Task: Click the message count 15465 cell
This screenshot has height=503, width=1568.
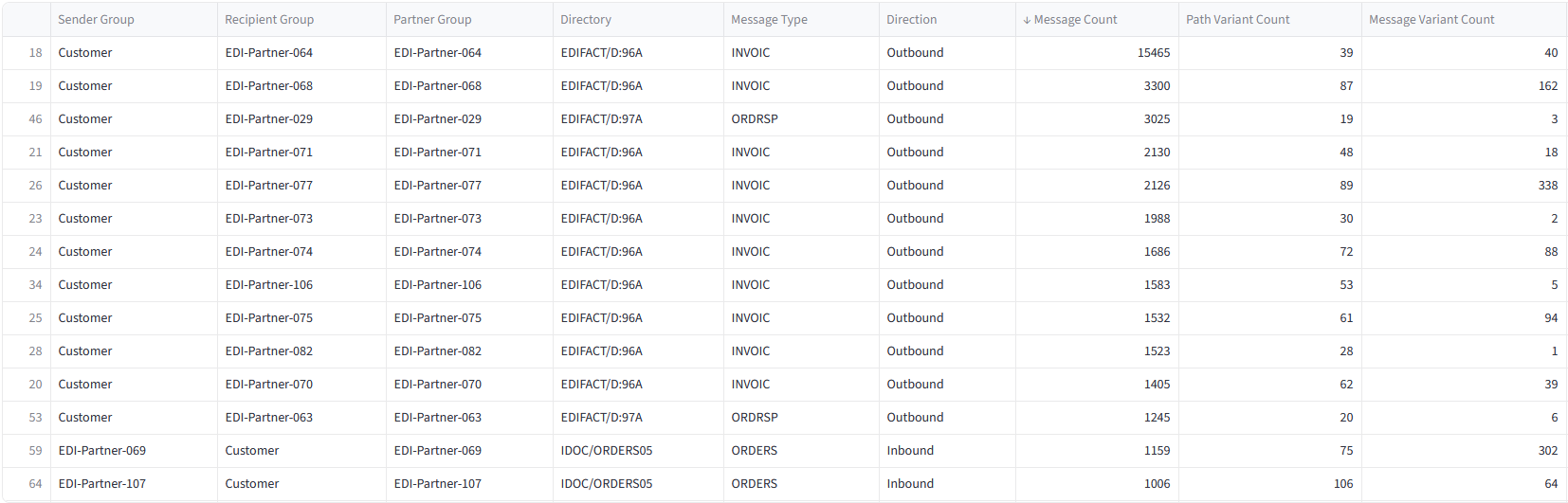Action: click(1154, 53)
